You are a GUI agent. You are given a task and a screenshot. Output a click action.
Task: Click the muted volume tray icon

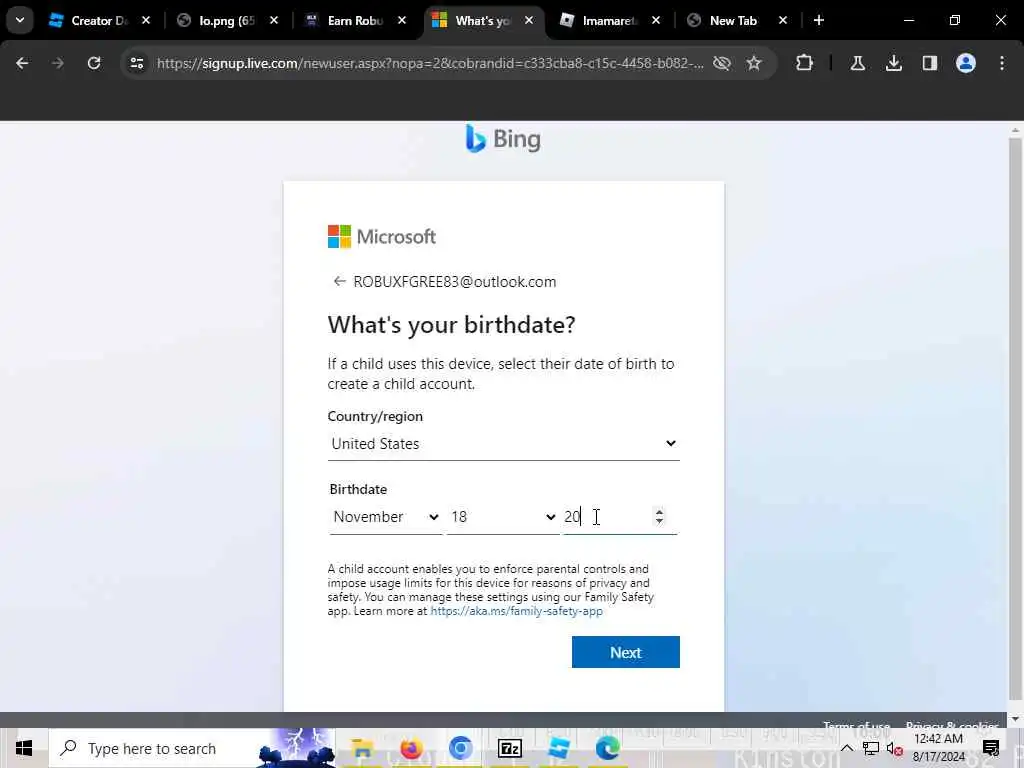click(x=895, y=748)
